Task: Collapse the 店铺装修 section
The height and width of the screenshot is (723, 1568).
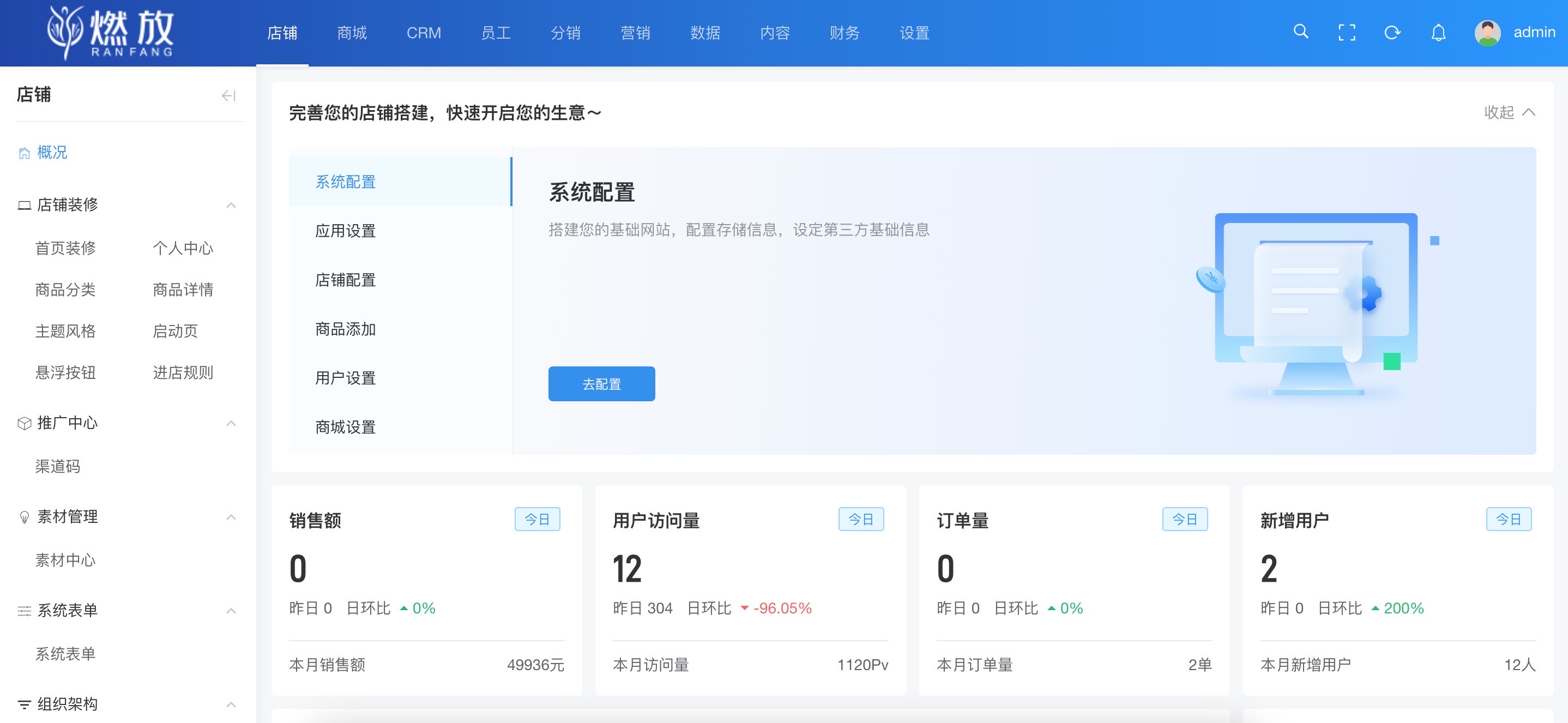Action: click(x=231, y=205)
